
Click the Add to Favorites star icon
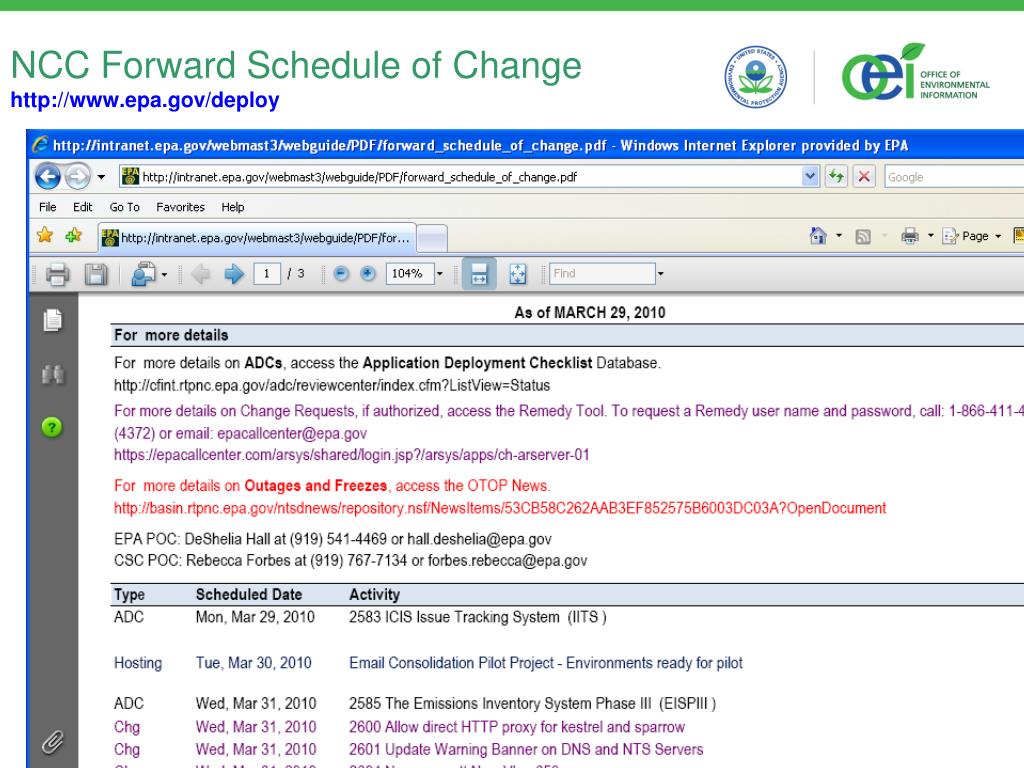click(x=73, y=235)
